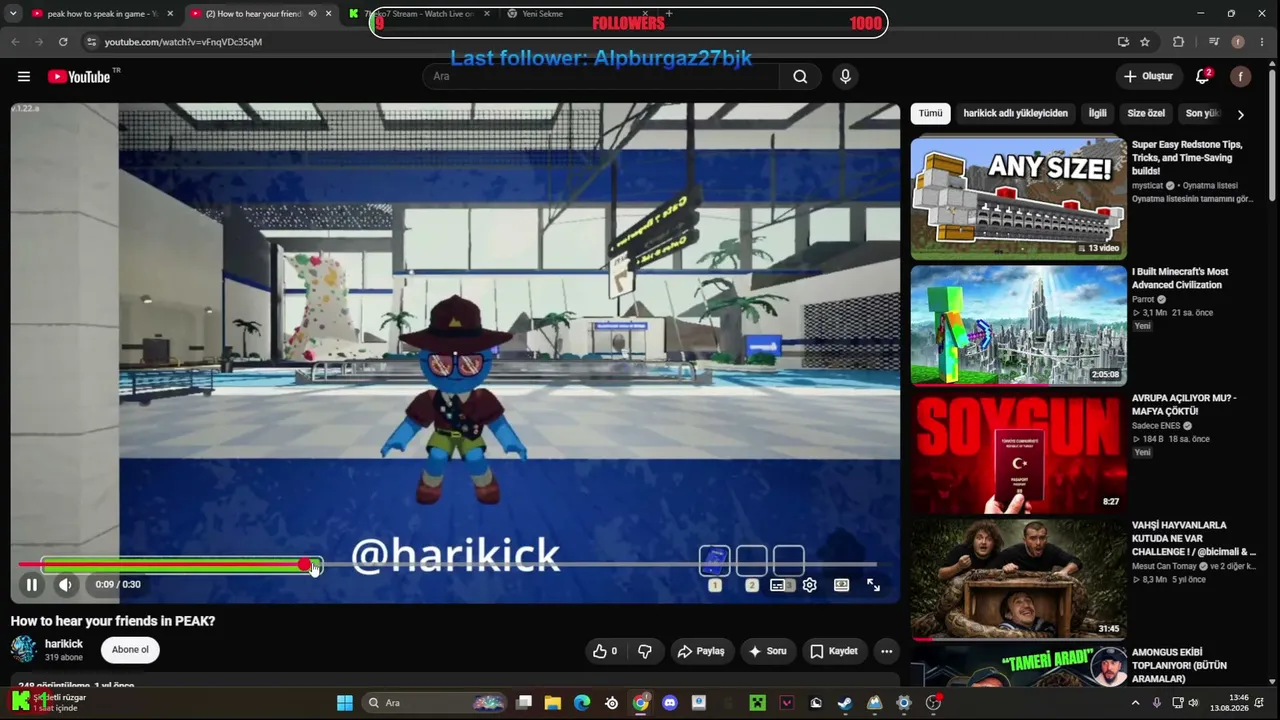Show more filter chips with right arrow
The height and width of the screenshot is (720, 1280).
coord(1241,114)
